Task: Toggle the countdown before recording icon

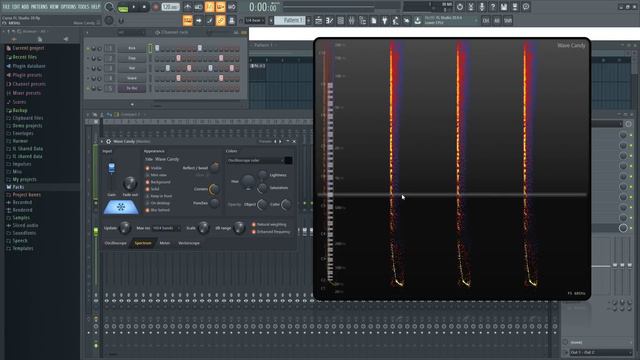Action: (x=209, y=7)
